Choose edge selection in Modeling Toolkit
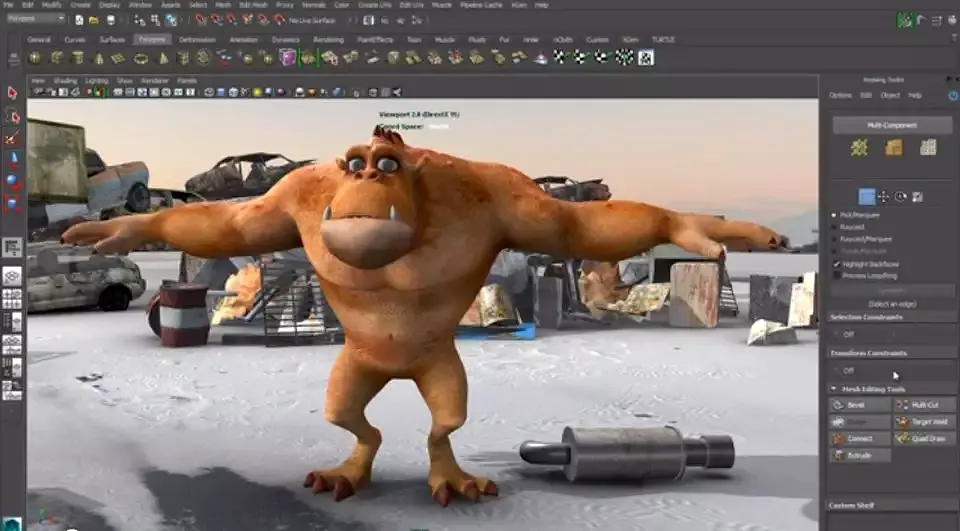The height and width of the screenshot is (531, 960). pyautogui.click(x=893, y=148)
